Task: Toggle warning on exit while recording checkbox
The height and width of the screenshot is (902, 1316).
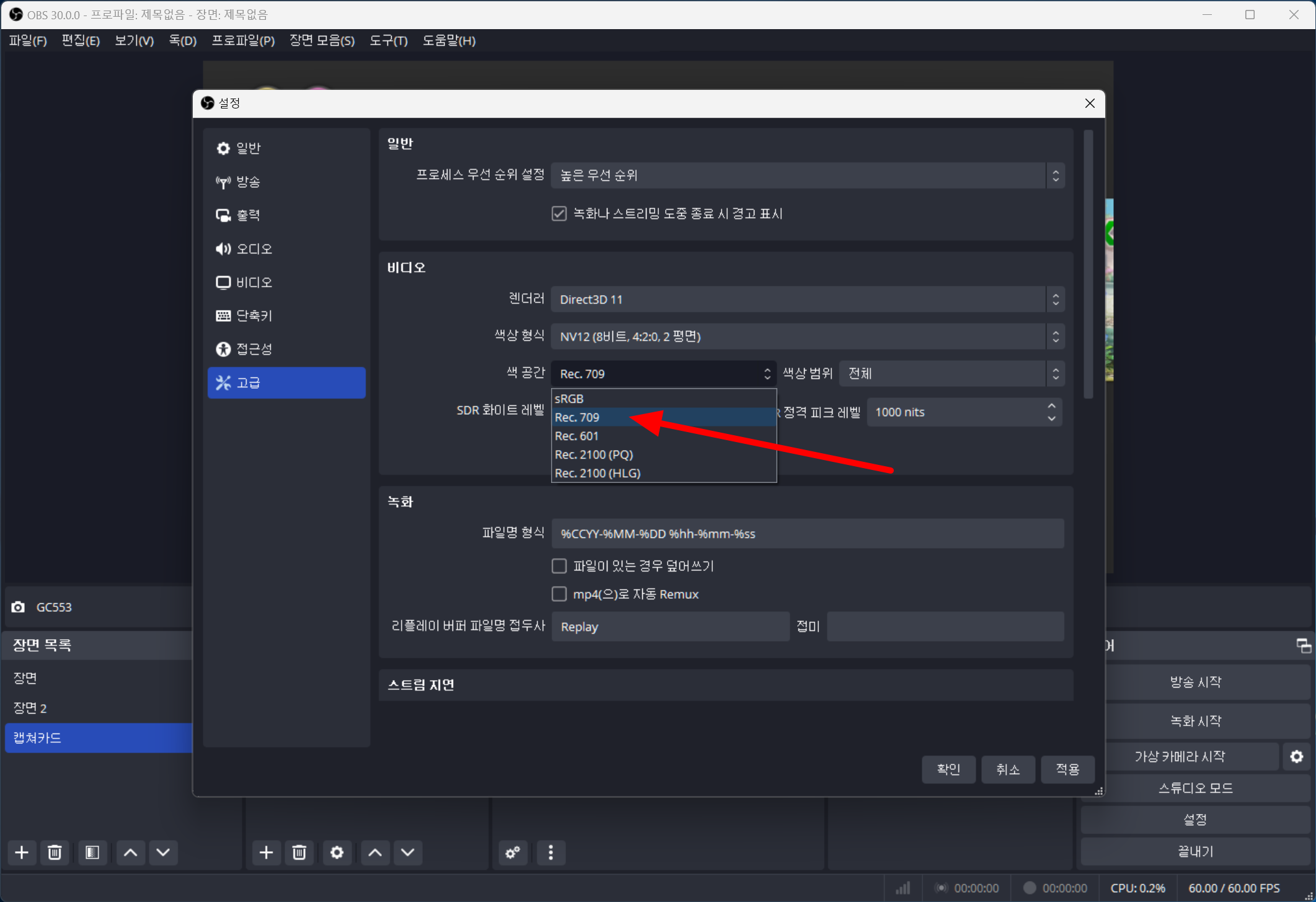Action: pos(559,214)
